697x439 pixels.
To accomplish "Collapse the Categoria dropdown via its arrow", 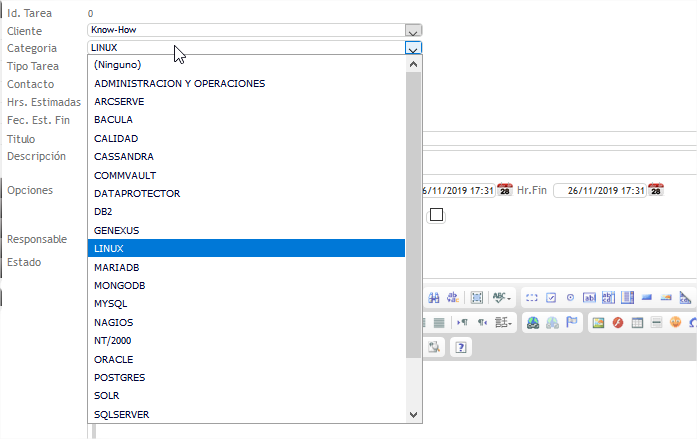I will (x=413, y=48).
